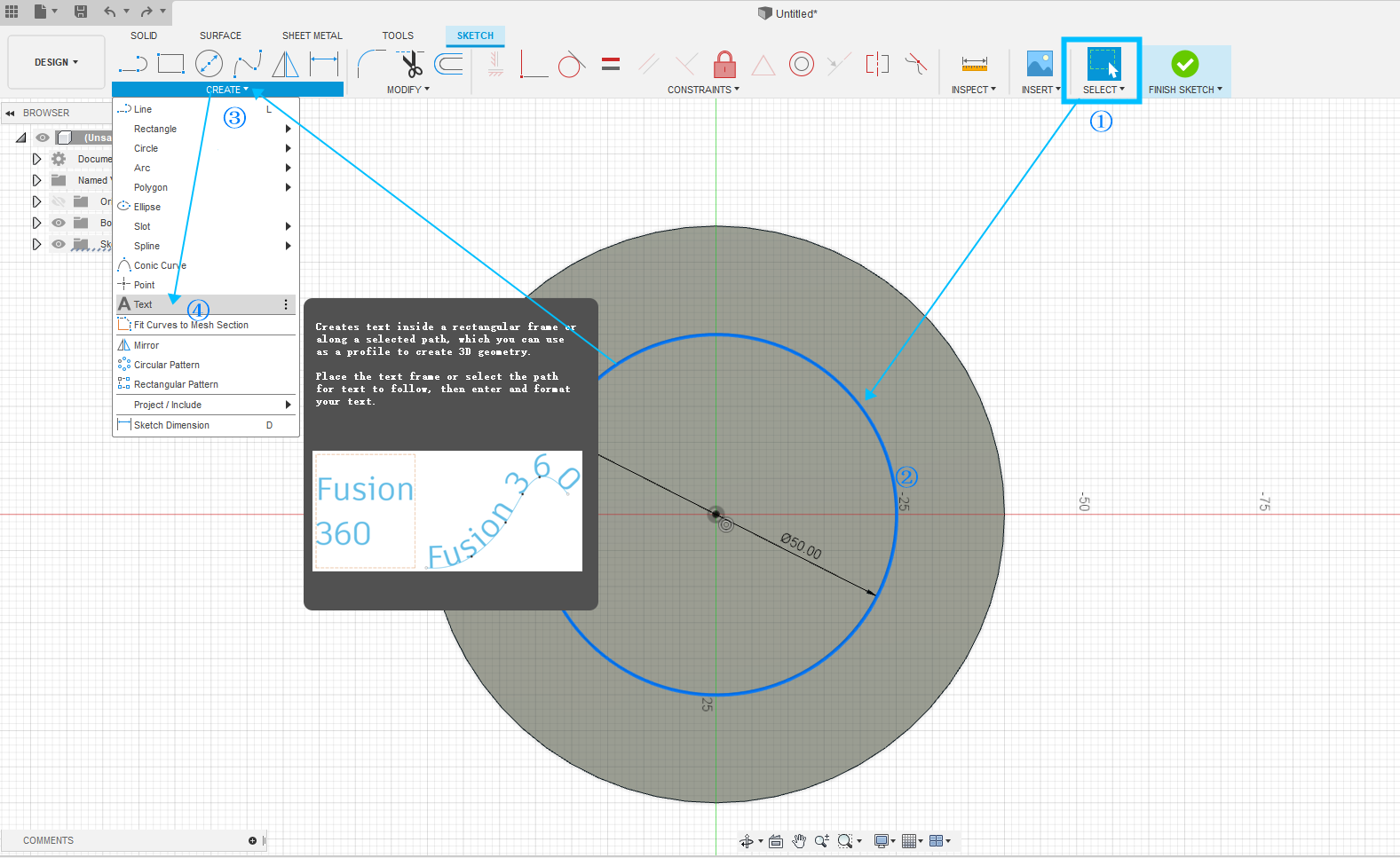Apply the Tangent constraint icon

pyautogui.click(x=571, y=64)
